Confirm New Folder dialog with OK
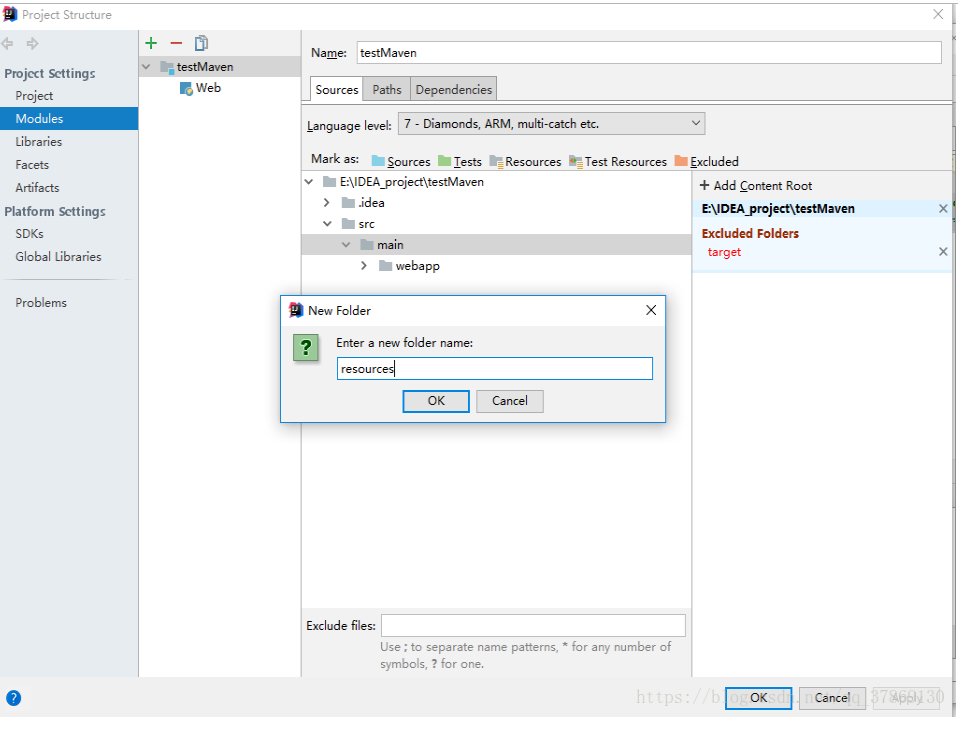958x729 pixels. click(x=436, y=401)
